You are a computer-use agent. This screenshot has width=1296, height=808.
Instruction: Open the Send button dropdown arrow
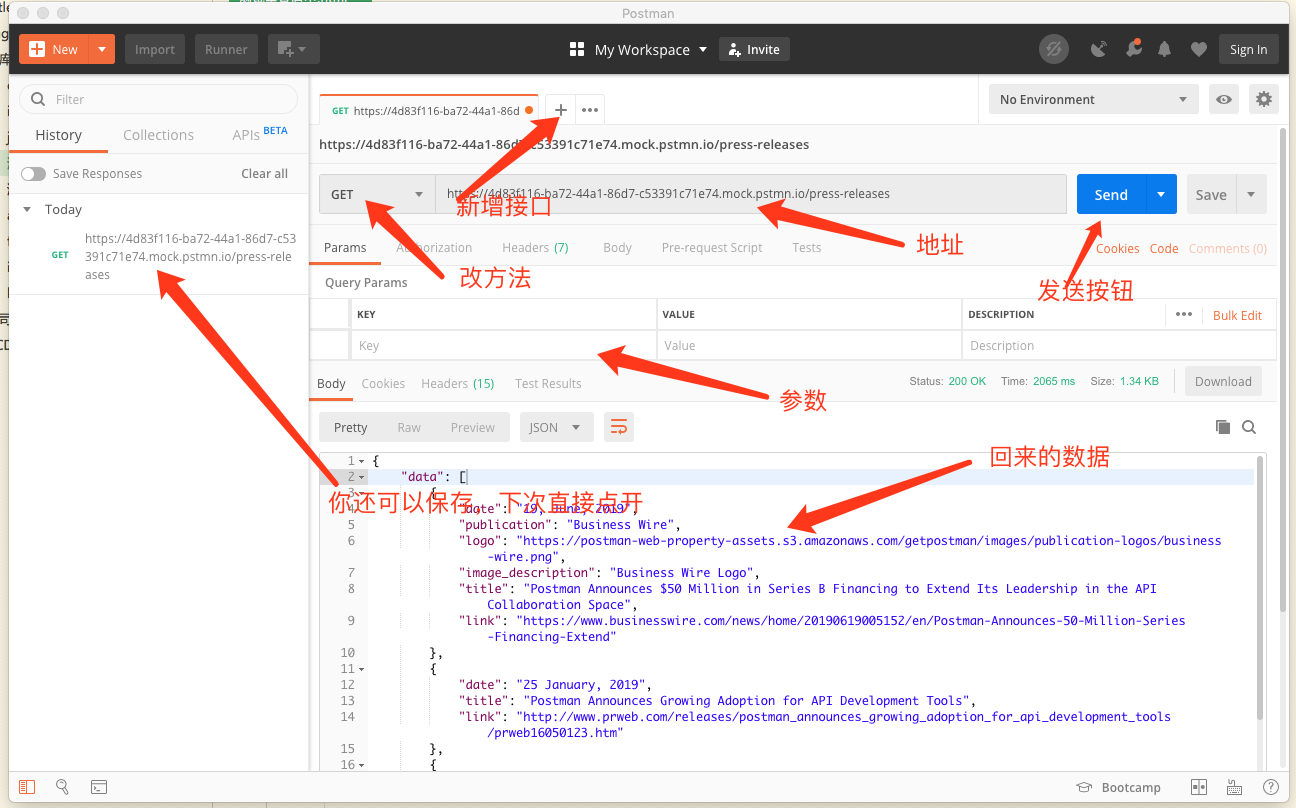click(x=1161, y=194)
